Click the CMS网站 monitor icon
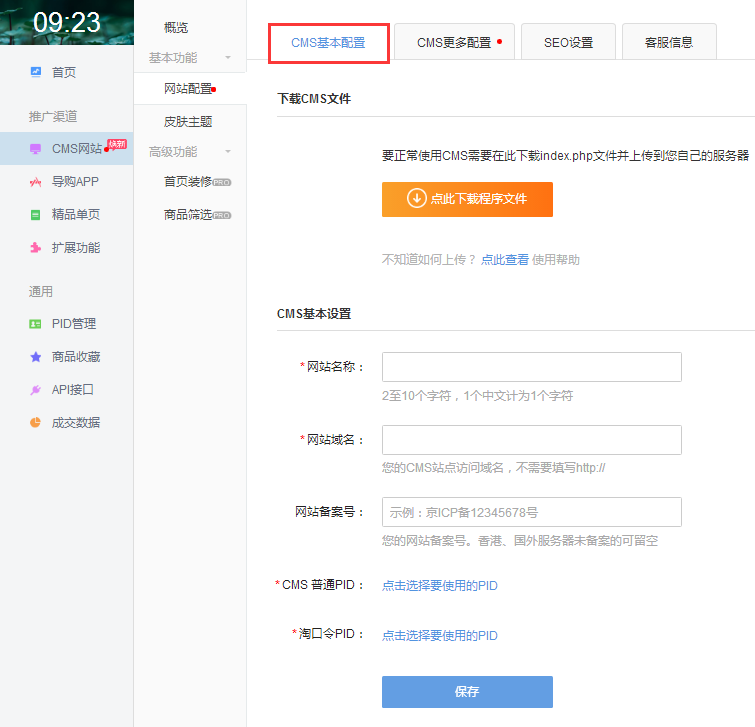Viewport: 755px width, 727px height. [36, 149]
